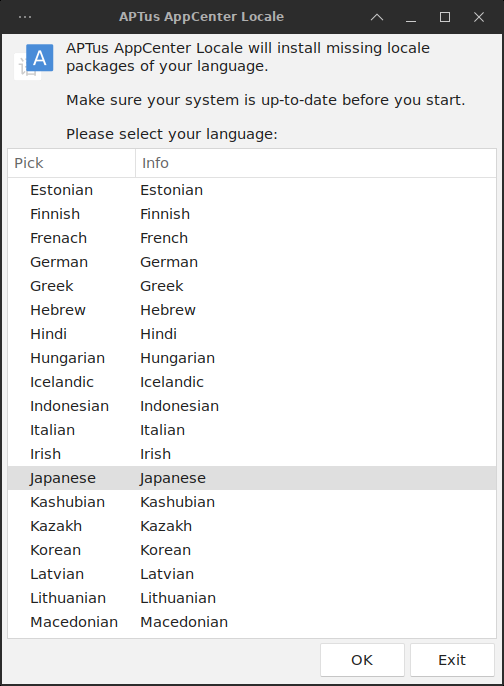
Task: Select Korean in the Pick column
Action: (x=56, y=550)
